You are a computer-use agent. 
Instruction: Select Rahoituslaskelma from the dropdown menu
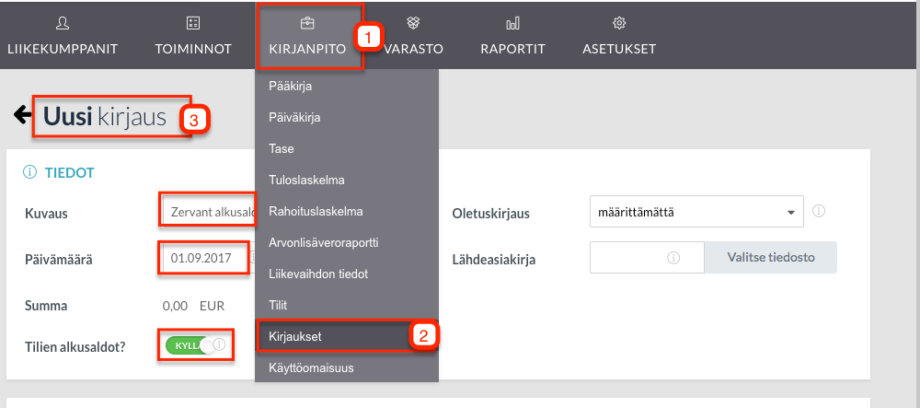[347, 211]
